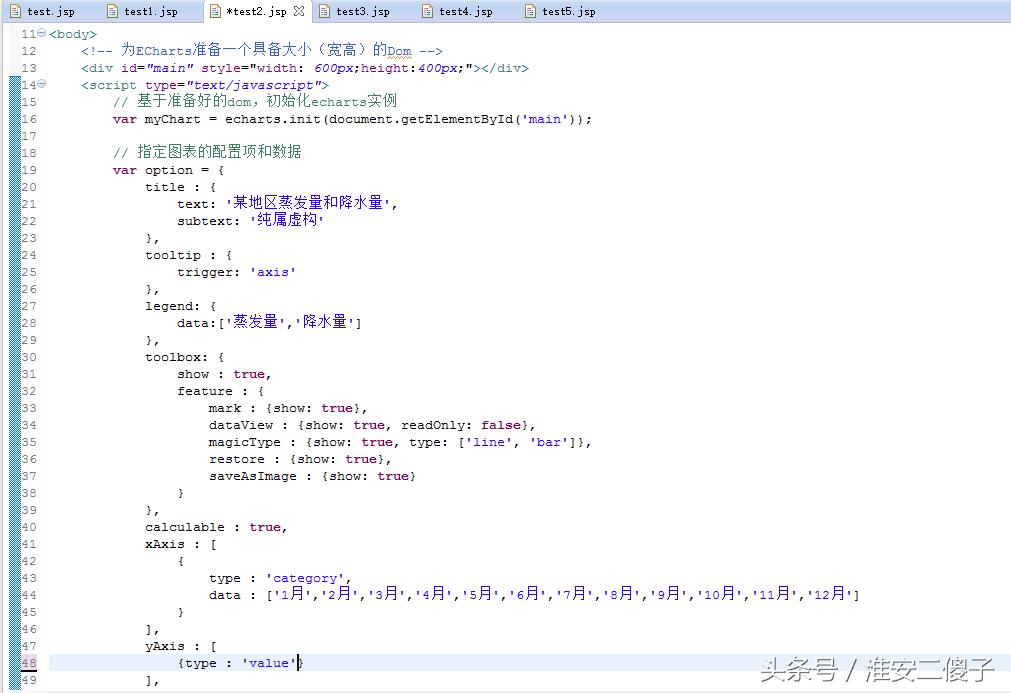
Task: Click the 'restore' property line
Action: 300,460
